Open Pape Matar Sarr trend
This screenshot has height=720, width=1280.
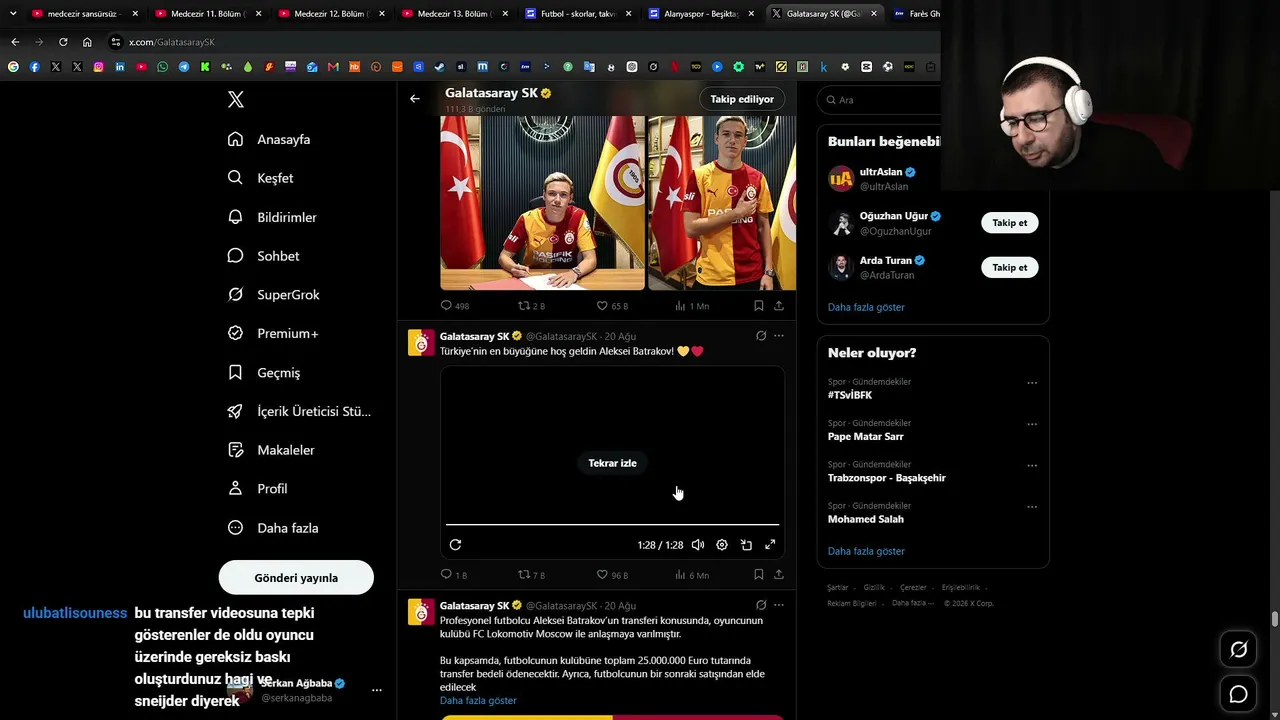(866, 436)
